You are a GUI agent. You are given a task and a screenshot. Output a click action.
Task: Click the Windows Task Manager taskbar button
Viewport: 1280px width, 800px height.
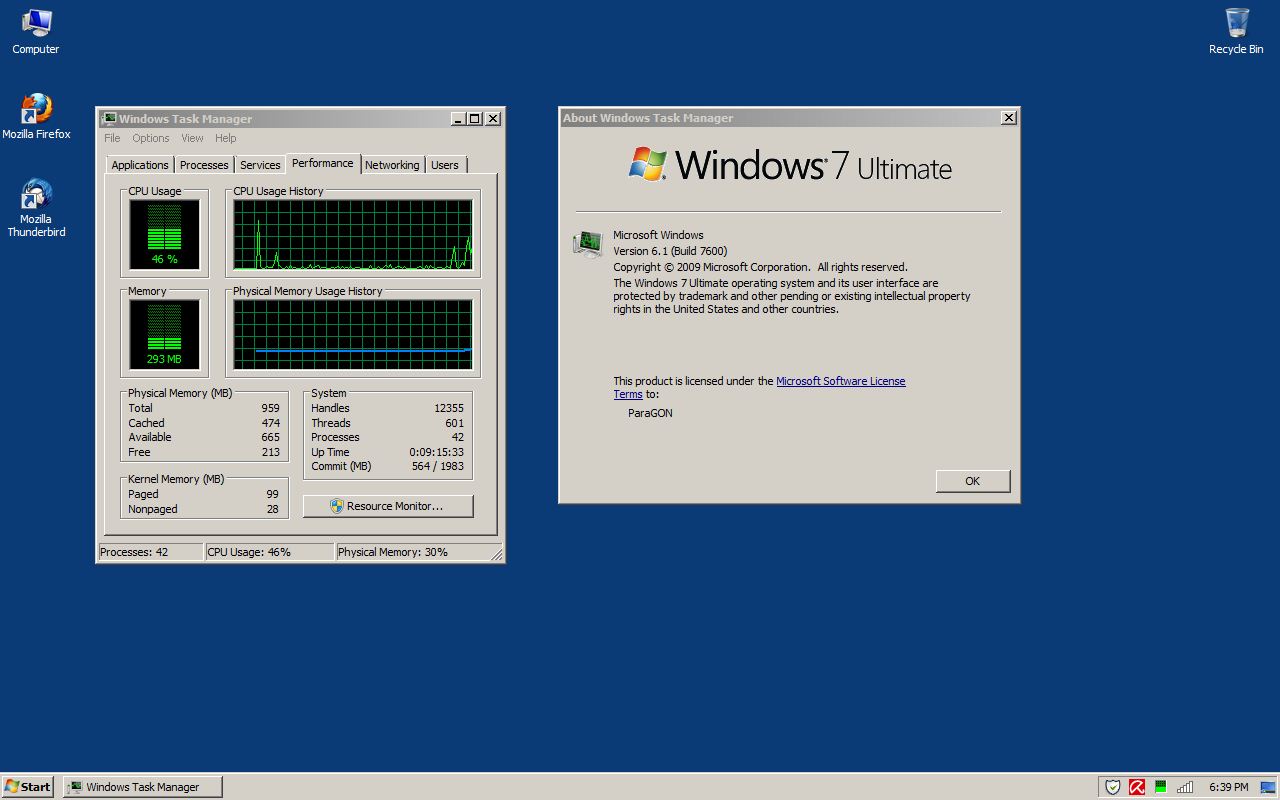click(x=141, y=786)
